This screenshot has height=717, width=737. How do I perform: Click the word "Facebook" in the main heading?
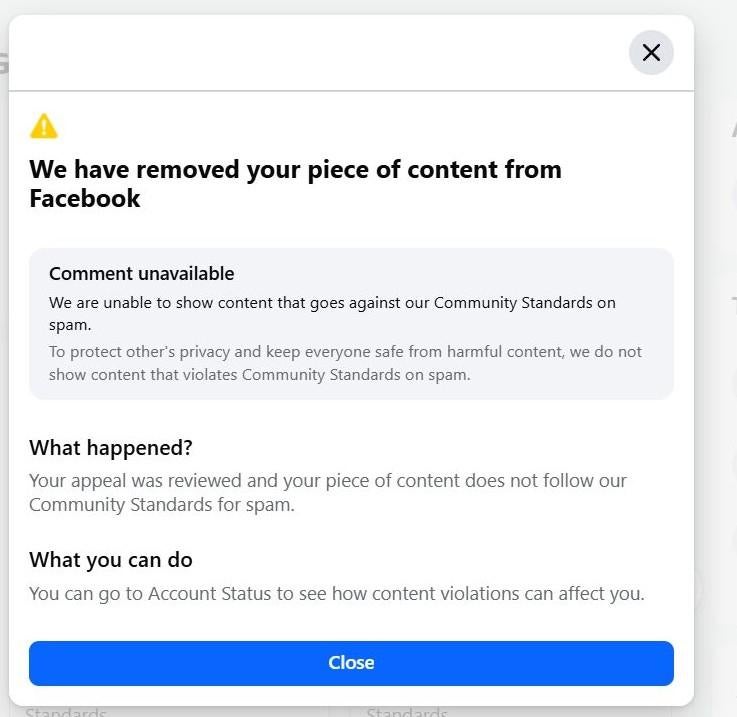(85, 198)
